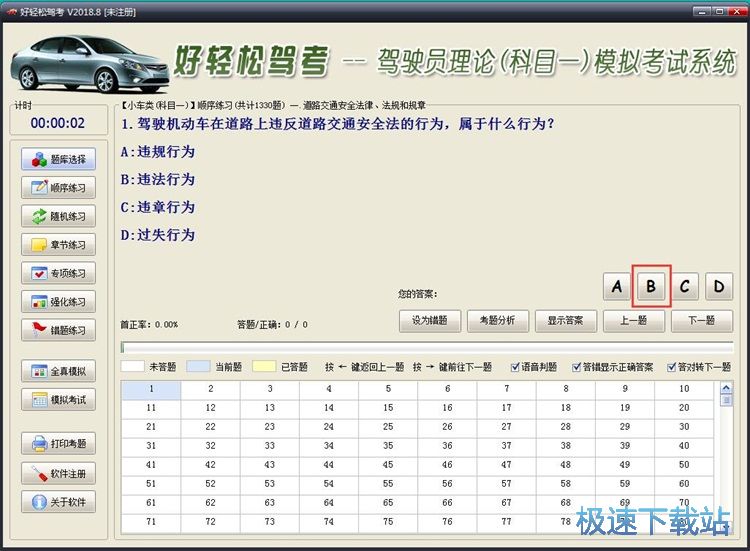Start 顺序练习 sequential practice mode

pyautogui.click(x=58, y=187)
